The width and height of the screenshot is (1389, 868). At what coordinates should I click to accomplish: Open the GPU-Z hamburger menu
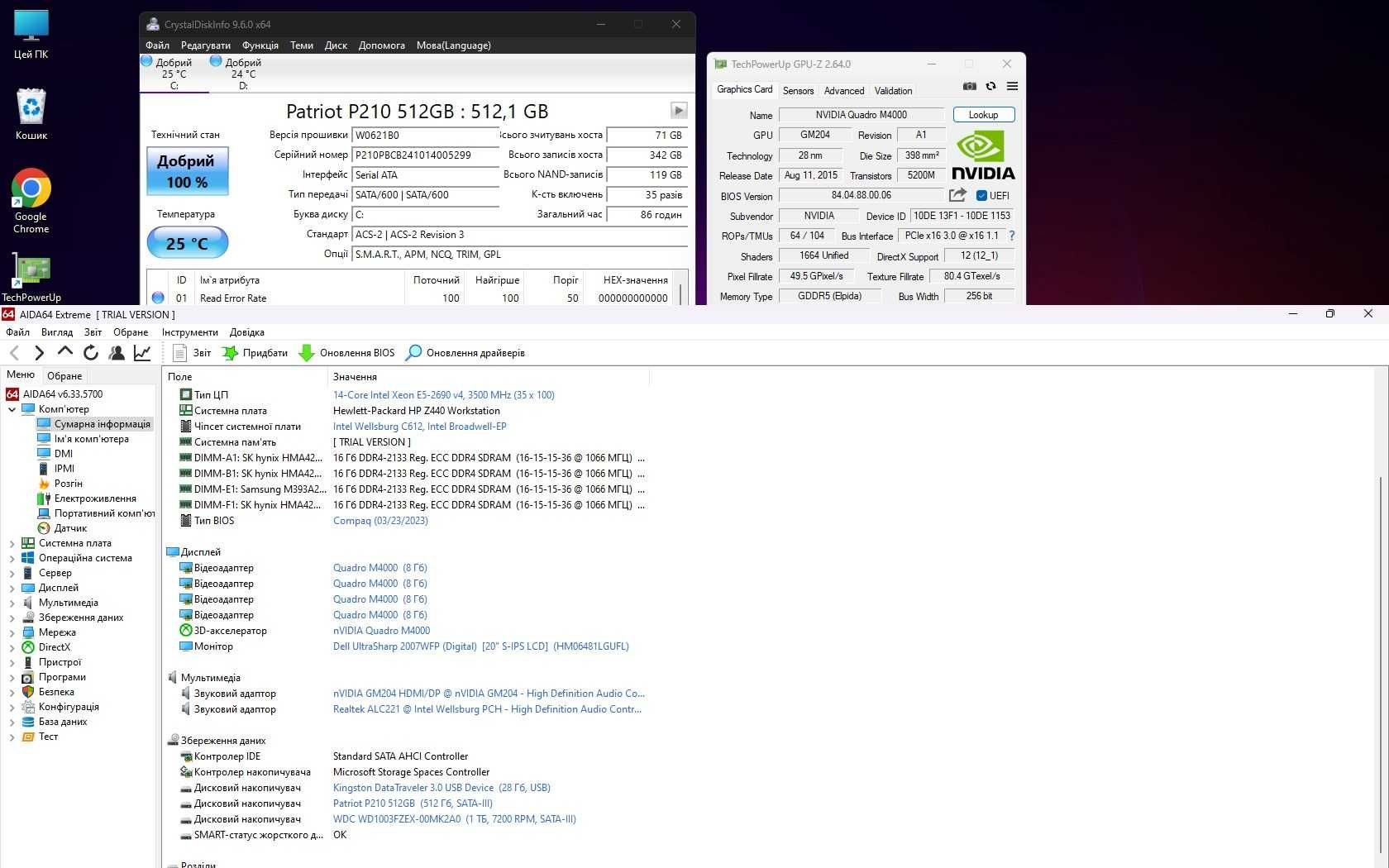[x=1012, y=87]
